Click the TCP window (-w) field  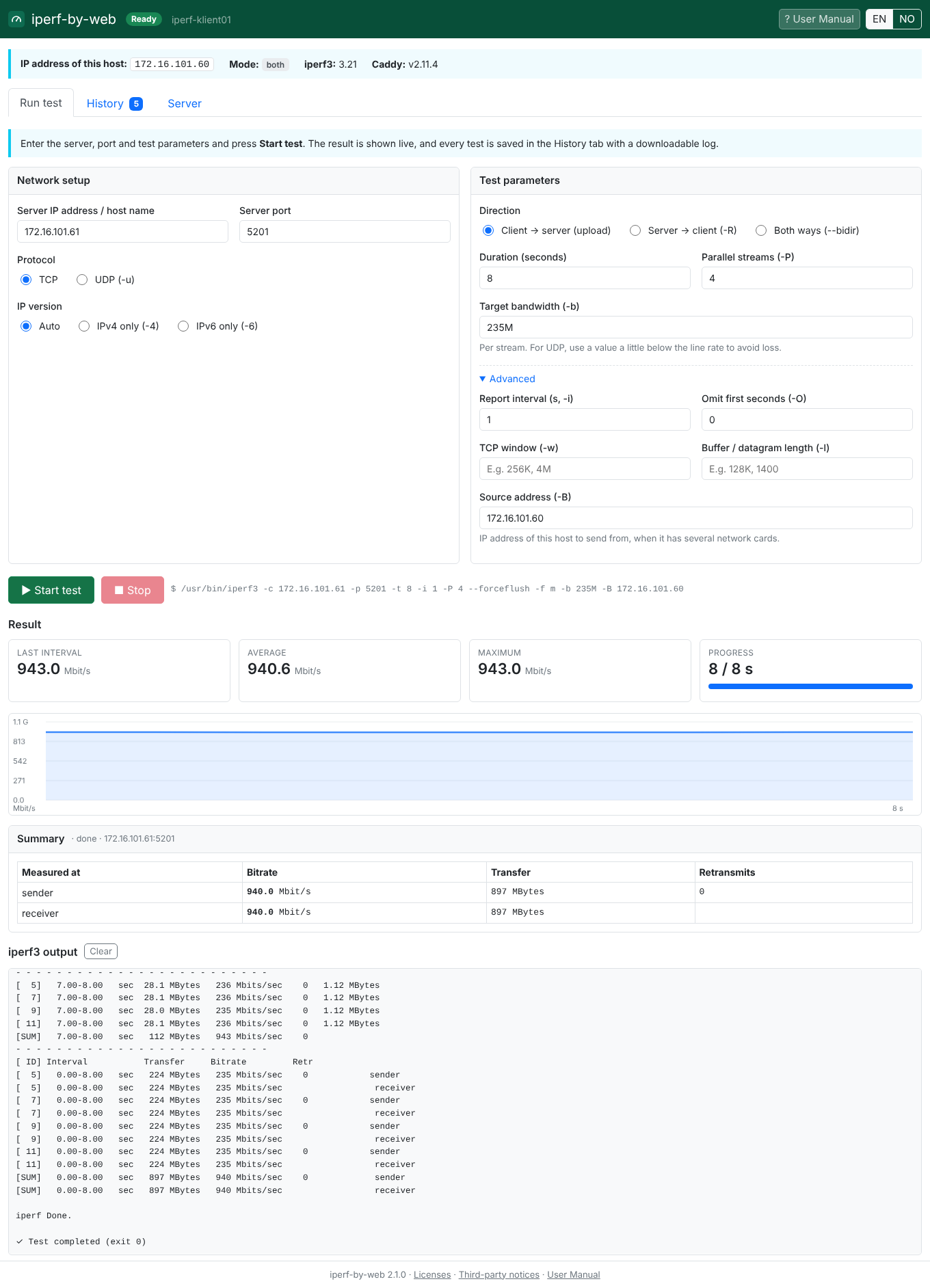click(x=585, y=469)
